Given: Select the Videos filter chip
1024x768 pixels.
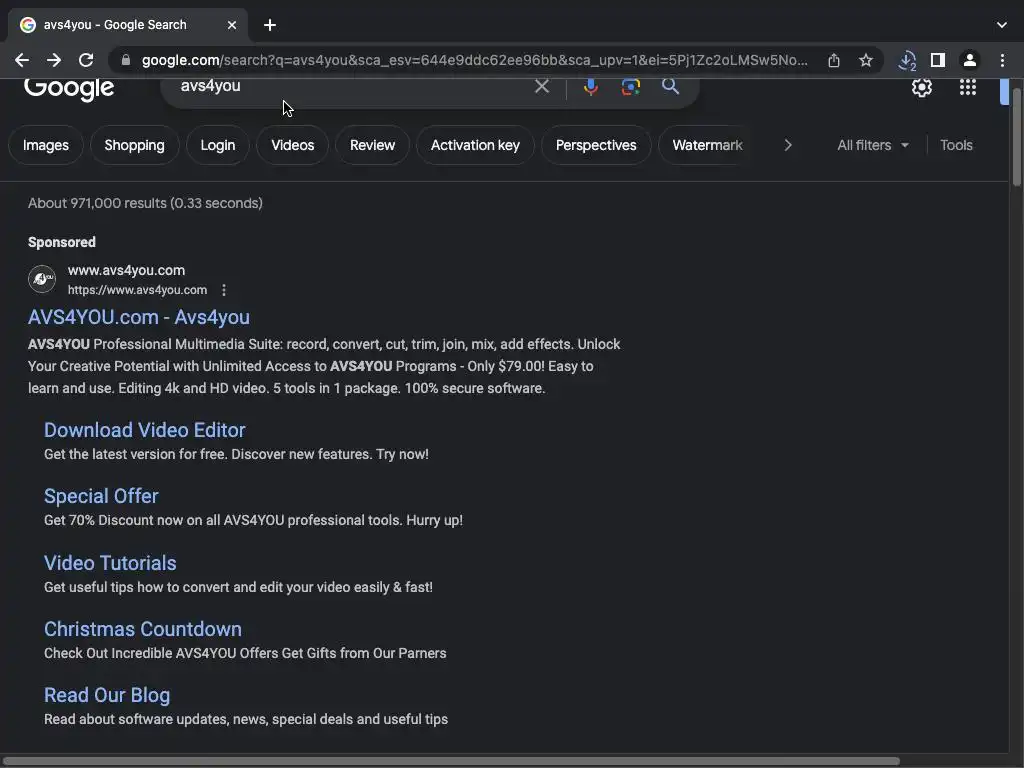Looking at the screenshot, I should pos(293,145).
